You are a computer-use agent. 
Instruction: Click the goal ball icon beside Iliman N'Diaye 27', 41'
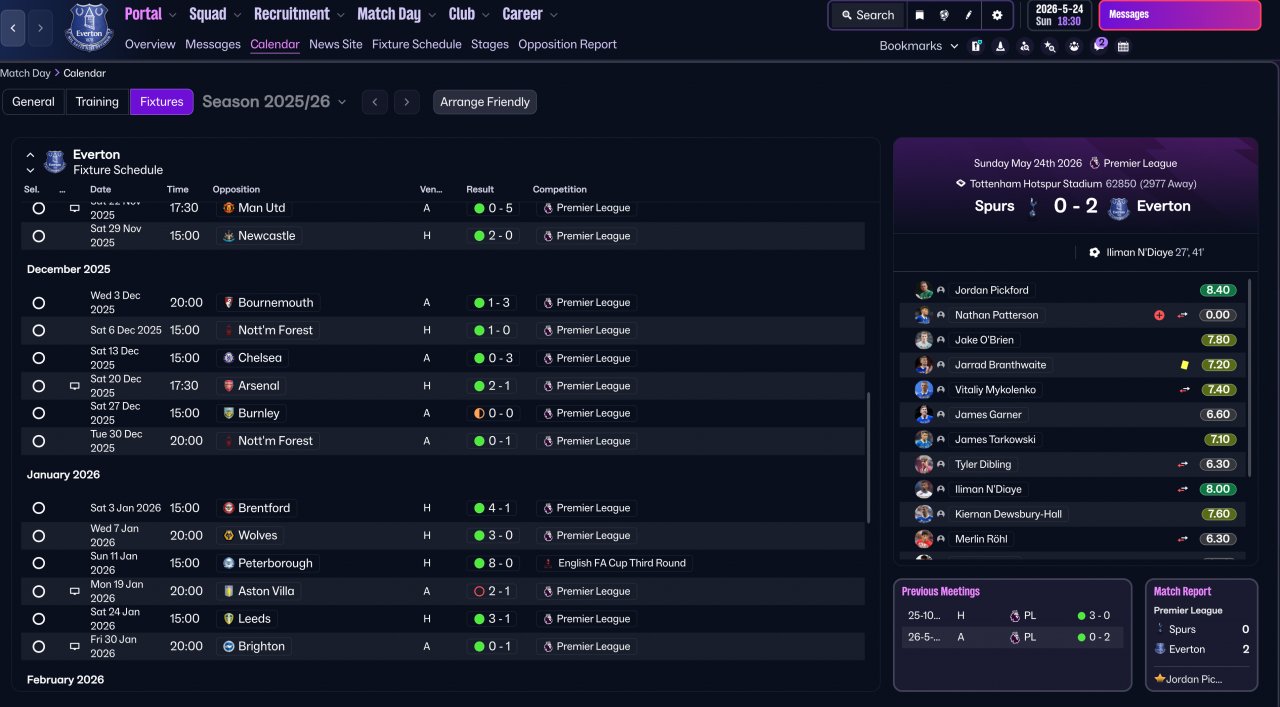tap(1094, 253)
